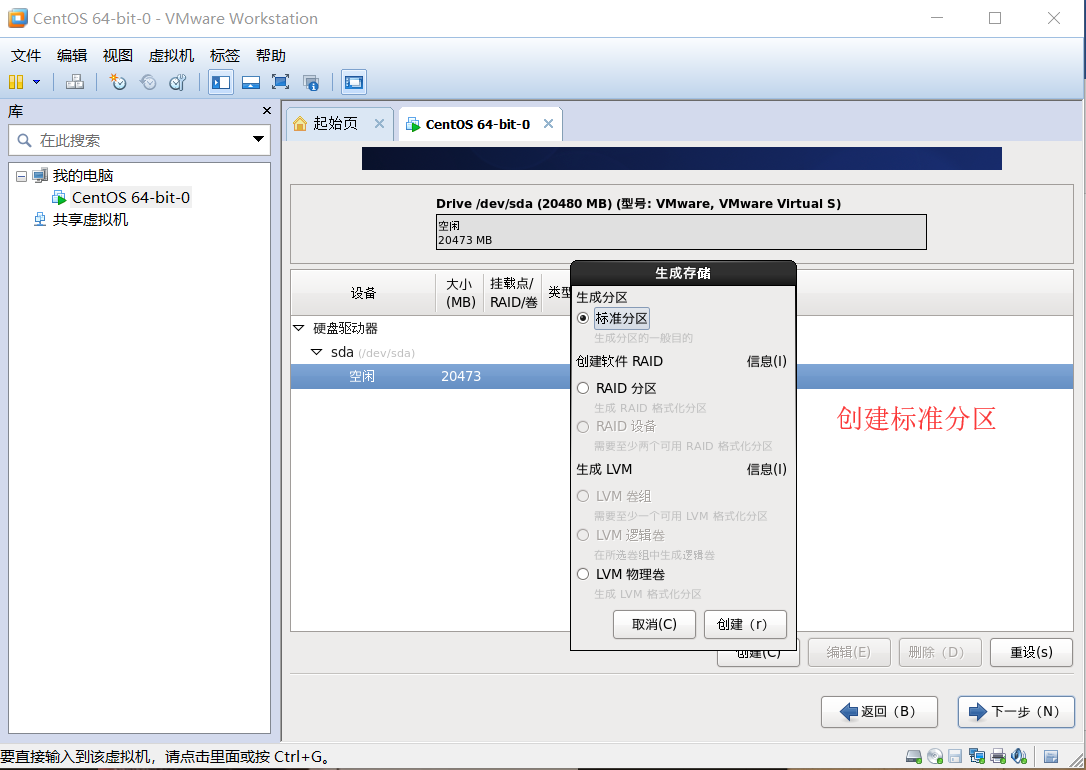Select the LVM 逻辑卷 radio button
This screenshot has height=770, width=1086.
(583, 535)
